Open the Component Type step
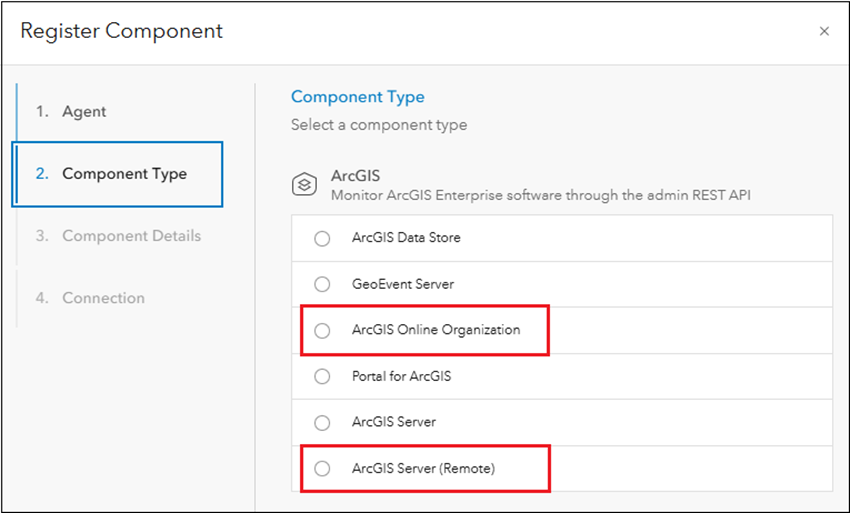This screenshot has width=850, height=513. (124, 174)
